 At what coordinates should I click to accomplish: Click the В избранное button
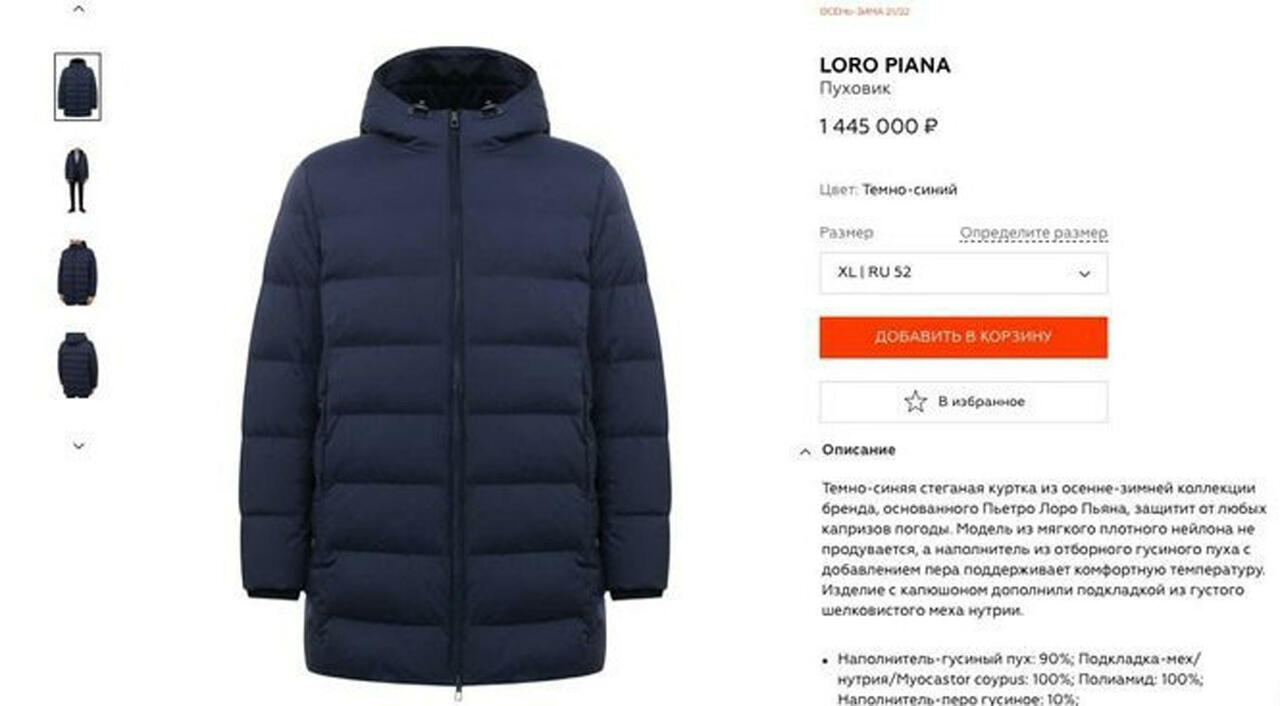963,401
